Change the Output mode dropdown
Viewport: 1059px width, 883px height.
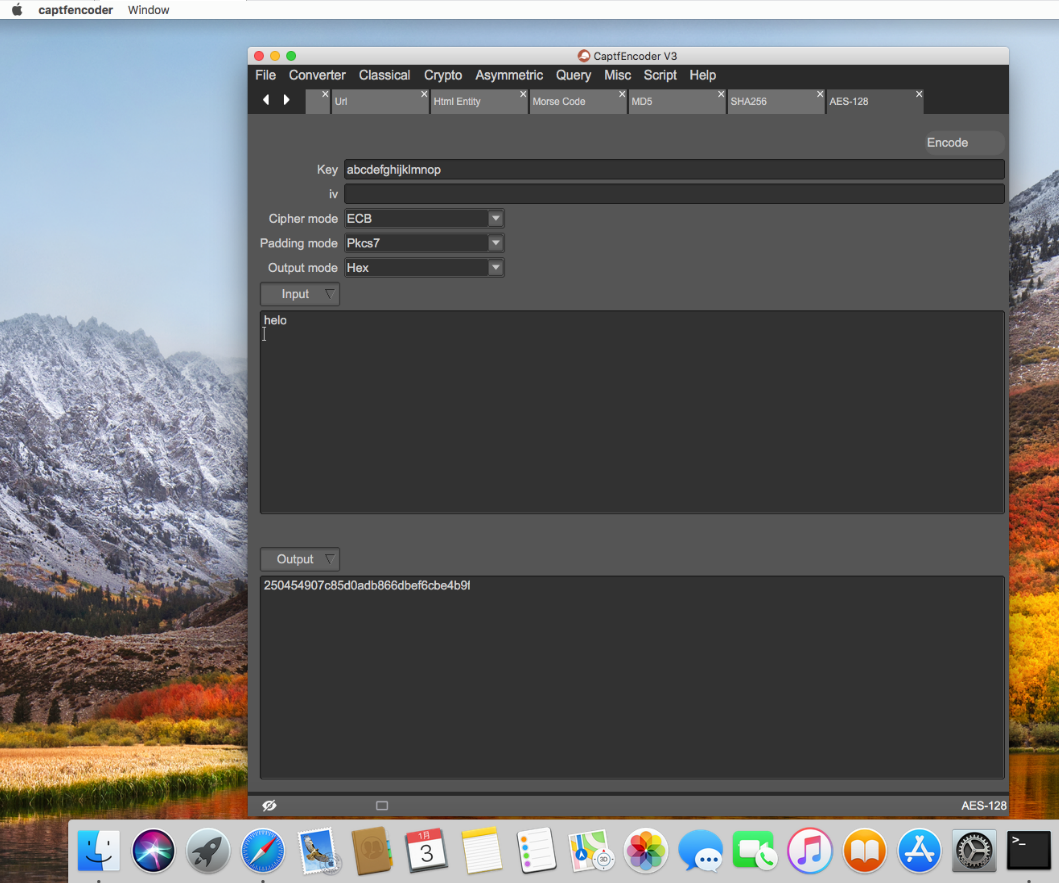pyautogui.click(x=496, y=267)
